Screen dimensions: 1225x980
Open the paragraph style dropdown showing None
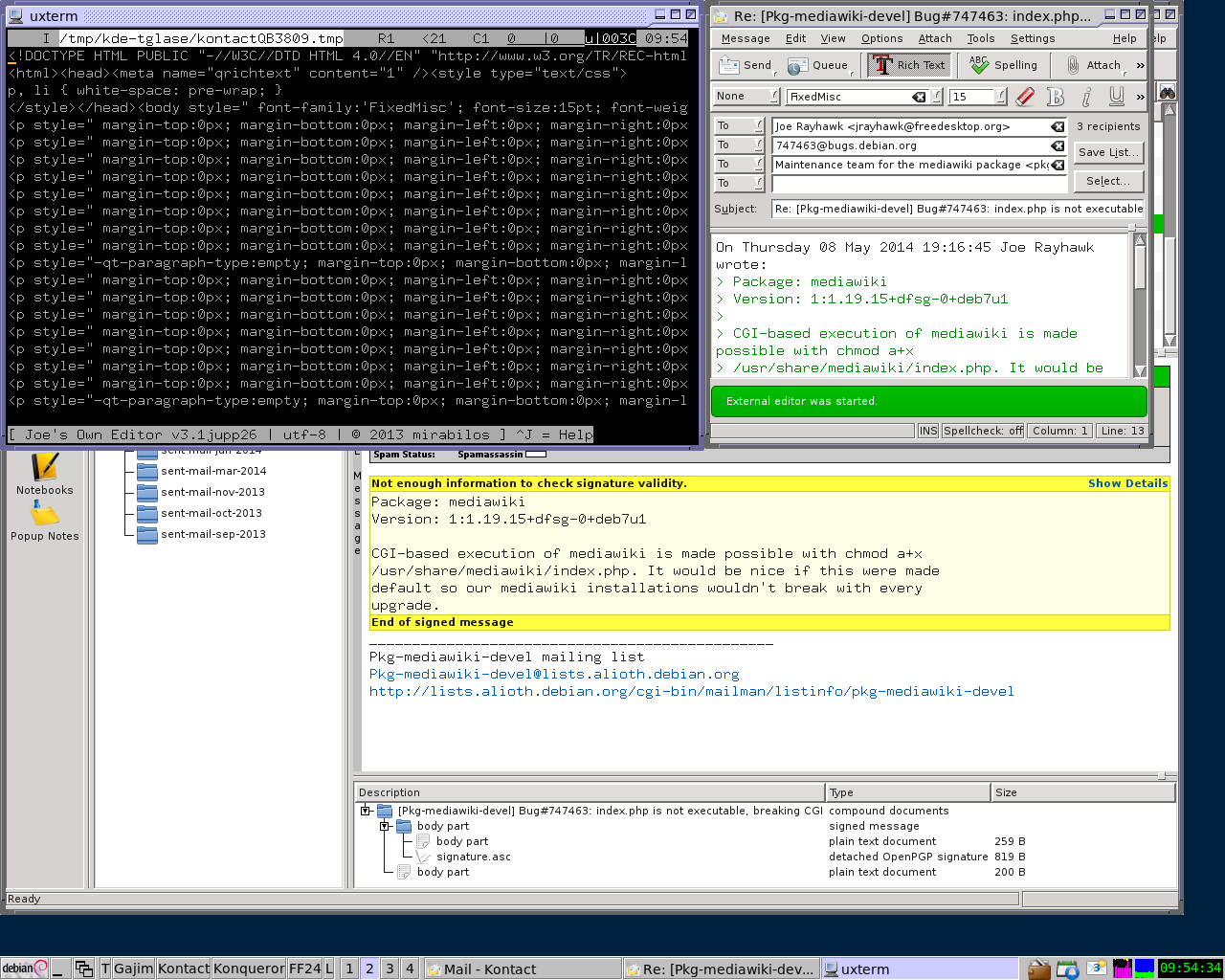coord(746,97)
